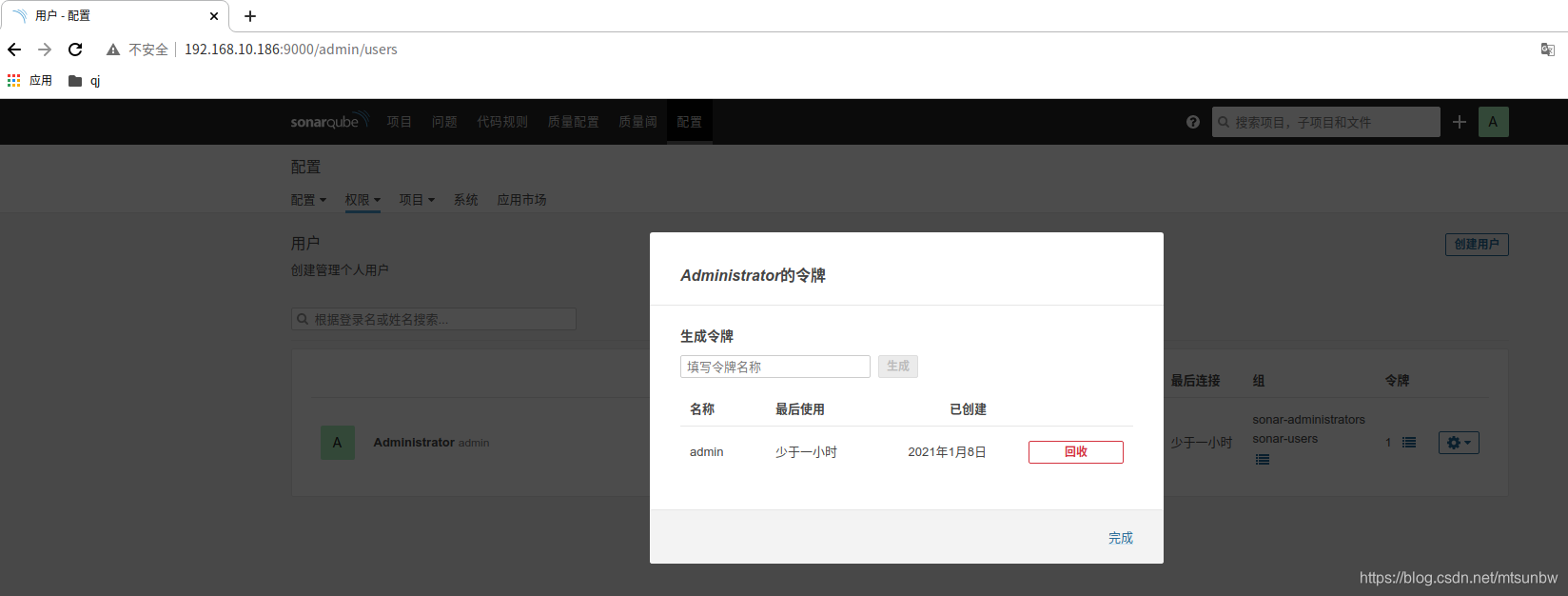Click the 生成 token button
1568x596 pixels.
(898, 367)
